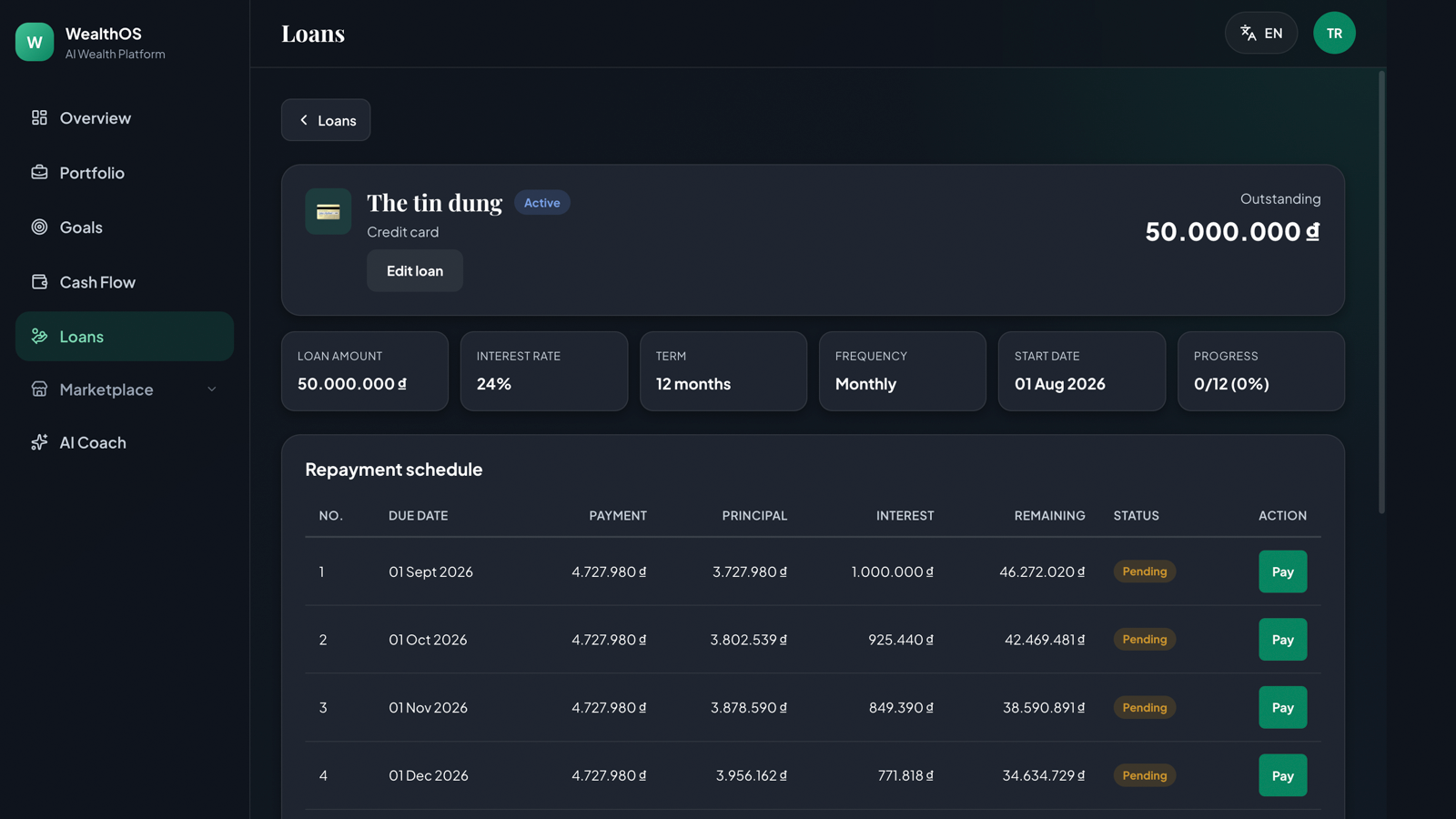Screen dimensions: 1456x819
Task: Click the WealthOS green logo icon
Action: (x=35, y=42)
